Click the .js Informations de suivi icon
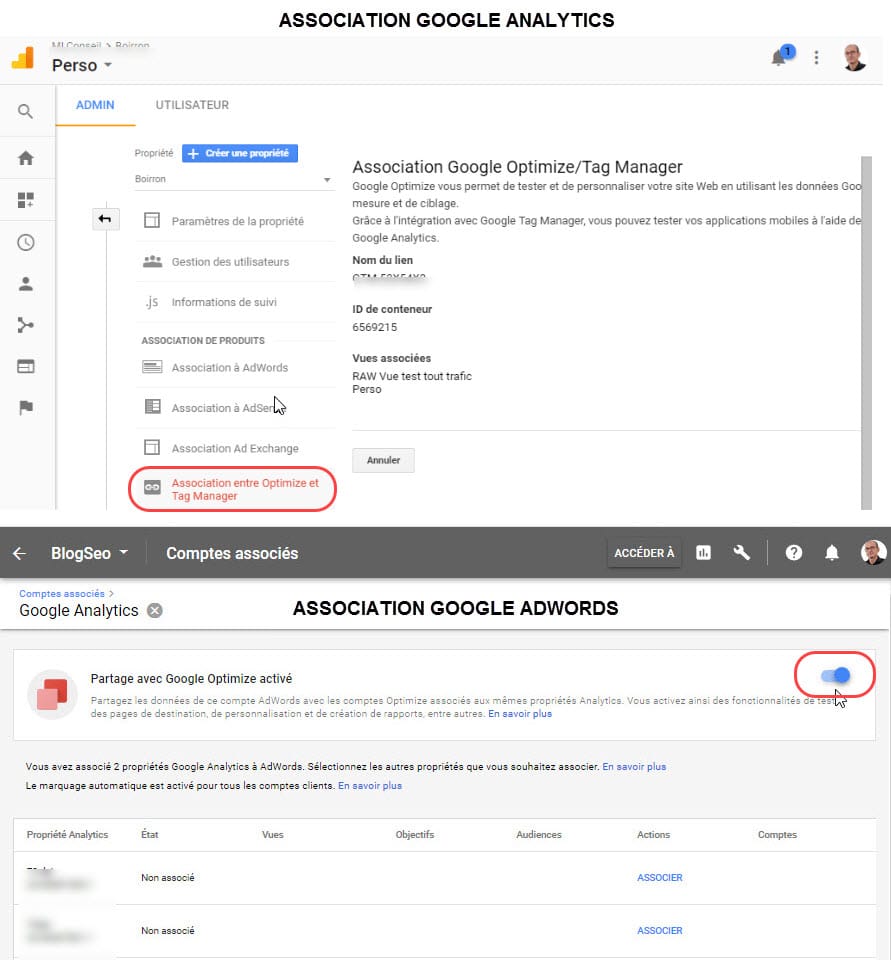Viewport: 891px width, 960px height. pyautogui.click(x=152, y=302)
